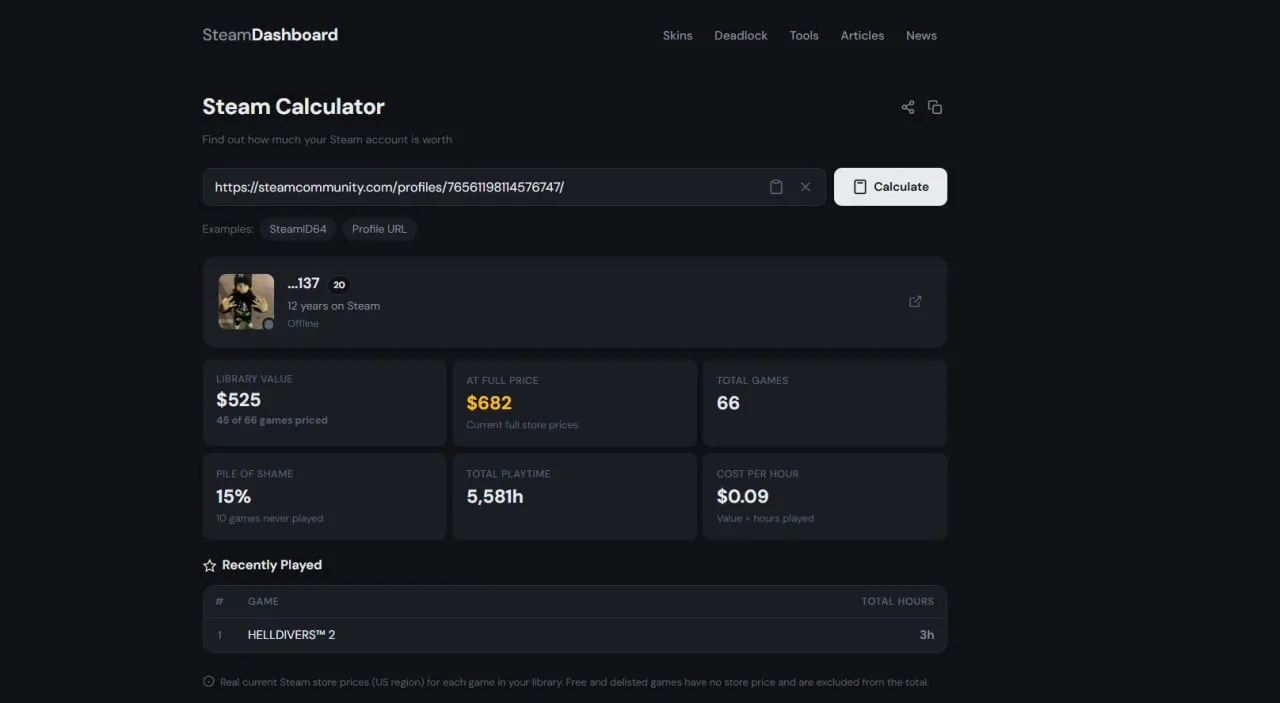Click the Game column header
Viewport: 1280px width, 703px height.
(263, 602)
